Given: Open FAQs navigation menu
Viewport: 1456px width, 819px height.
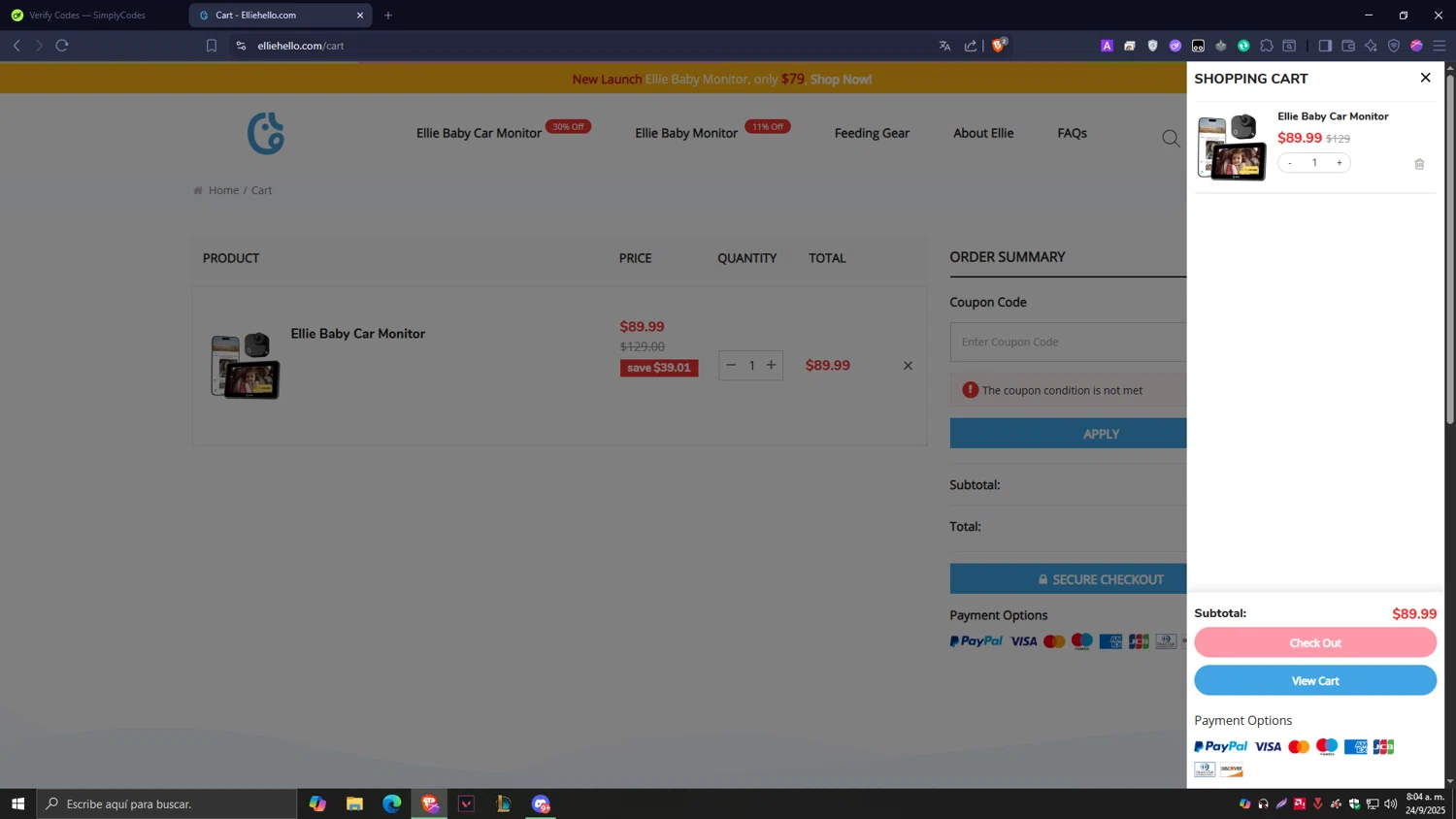Looking at the screenshot, I should point(1072,133).
